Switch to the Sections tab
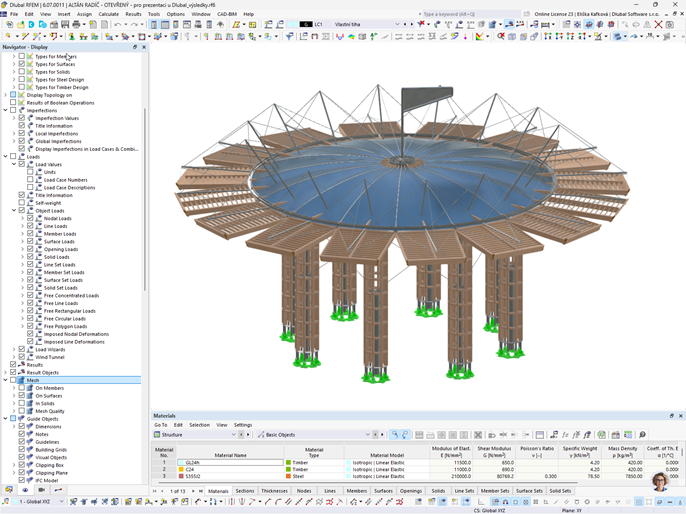This screenshot has width=686, height=514. point(245,491)
